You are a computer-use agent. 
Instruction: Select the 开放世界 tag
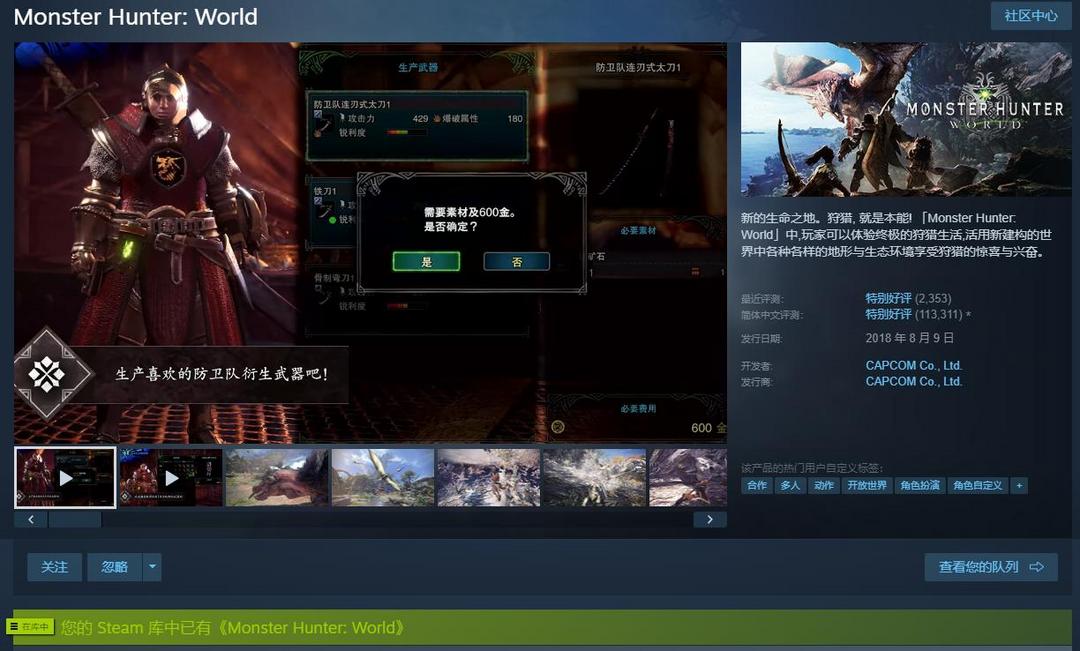[x=866, y=486]
